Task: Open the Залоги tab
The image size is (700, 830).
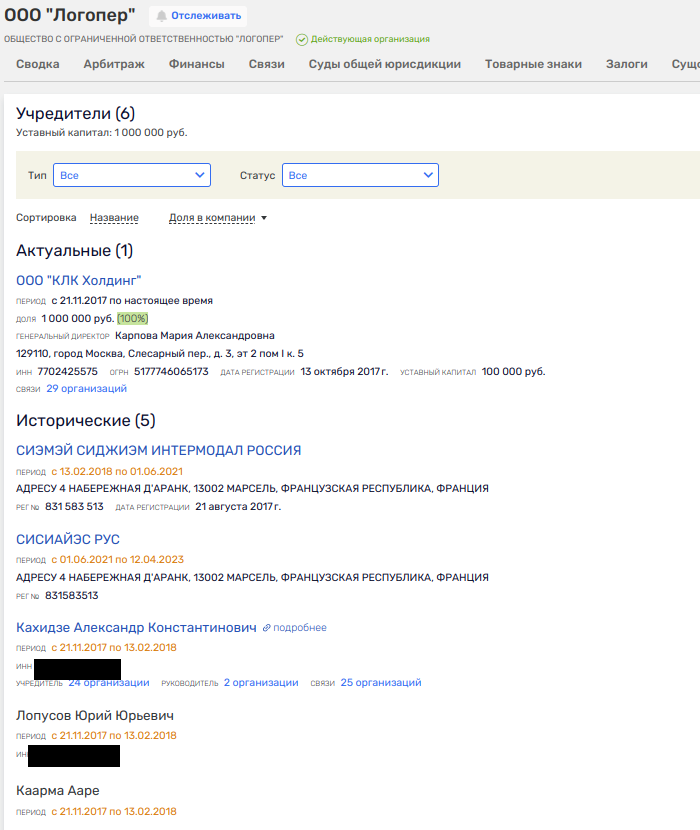Action: point(627,64)
